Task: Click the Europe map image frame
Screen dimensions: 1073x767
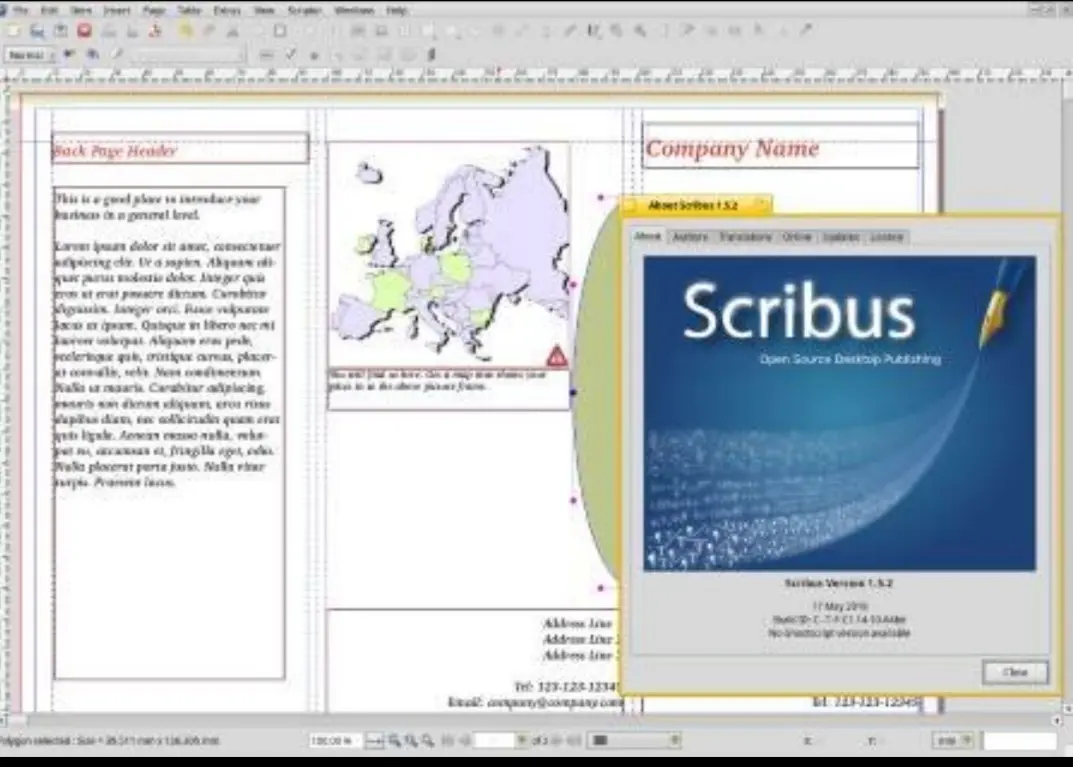Action: tap(449, 254)
